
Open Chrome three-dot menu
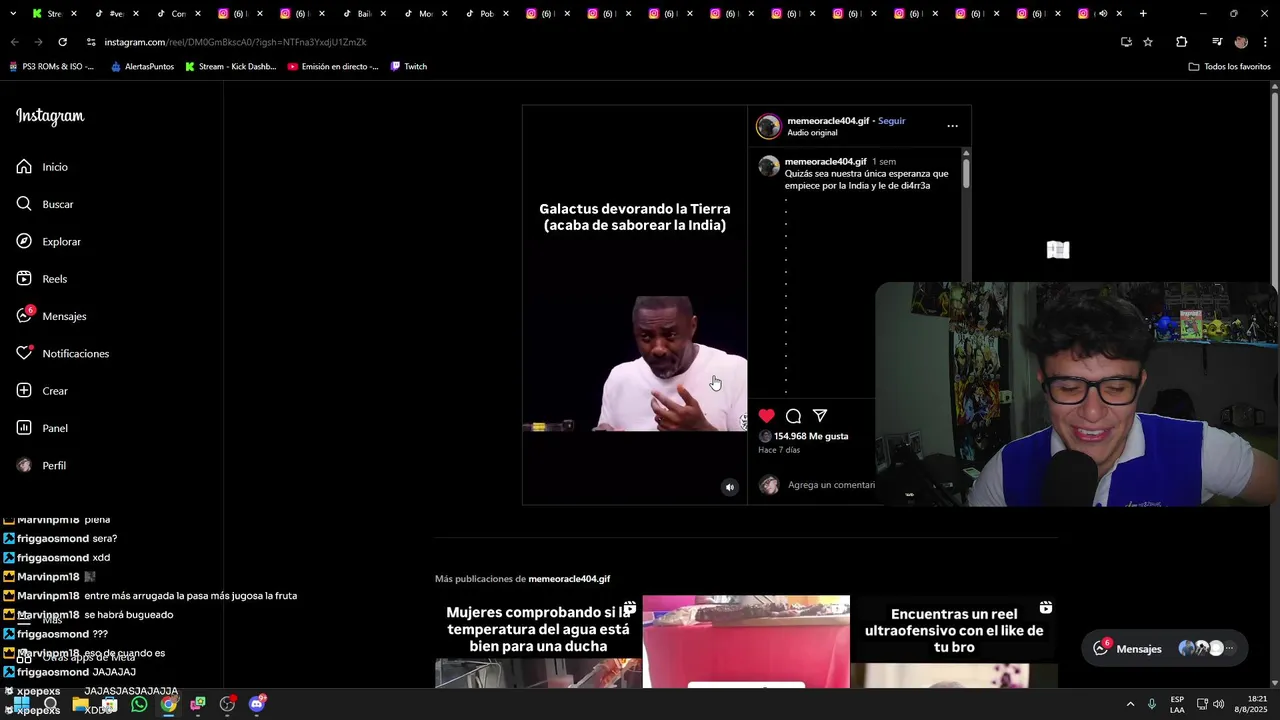click(1265, 42)
